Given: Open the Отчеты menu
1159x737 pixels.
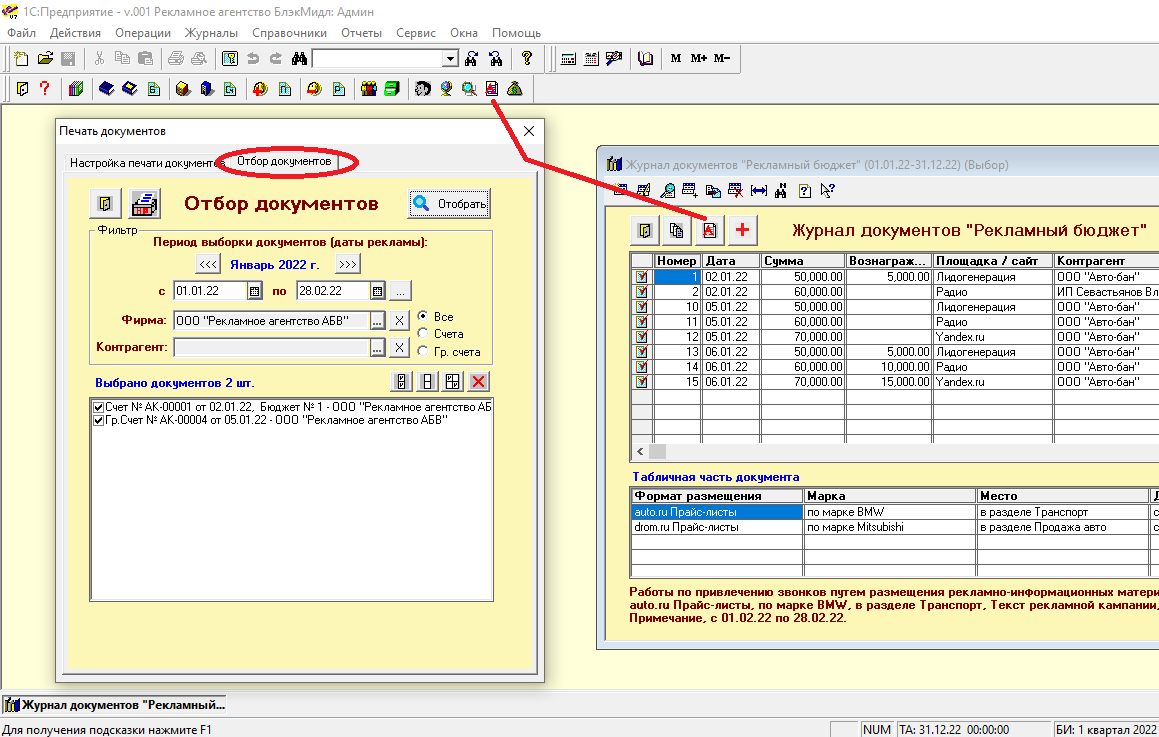Looking at the screenshot, I should pos(361,33).
